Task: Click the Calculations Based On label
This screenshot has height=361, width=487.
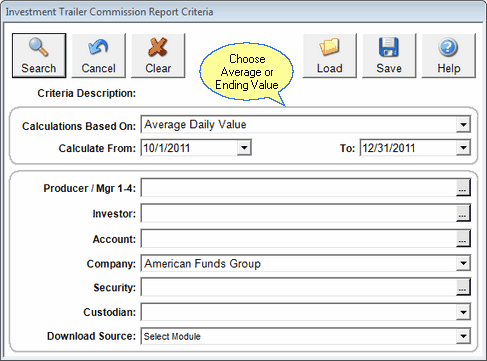Action: coord(79,126)
